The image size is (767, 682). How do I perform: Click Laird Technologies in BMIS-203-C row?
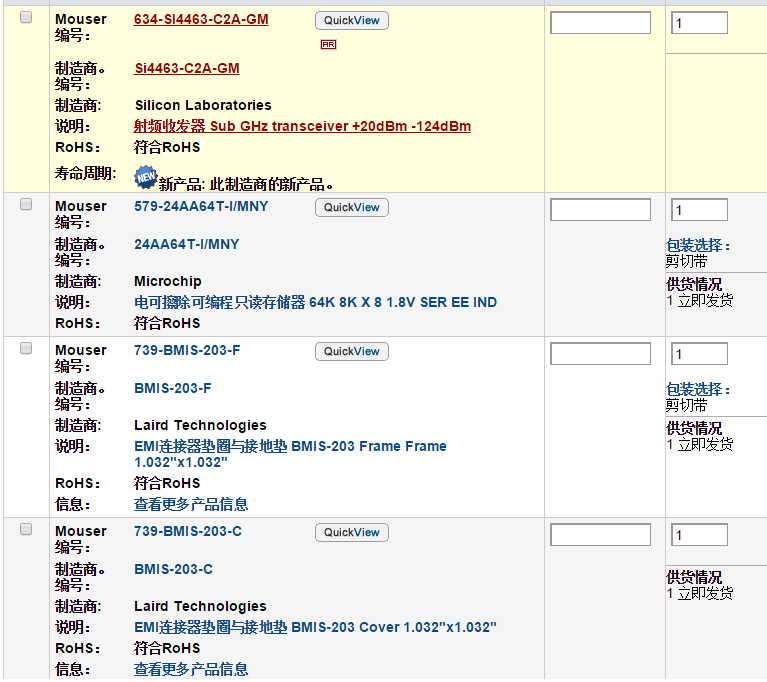point(201,606)
